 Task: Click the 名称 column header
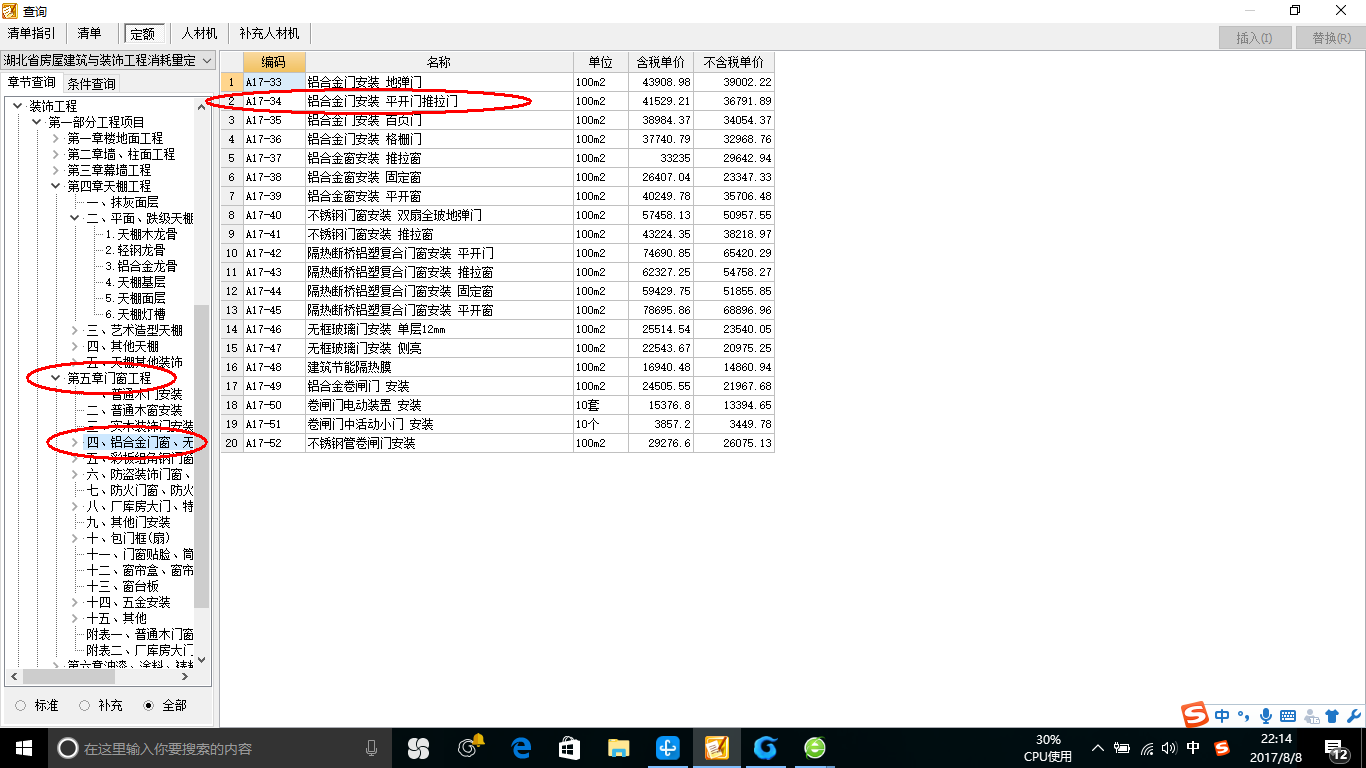[x=439, y=62]
